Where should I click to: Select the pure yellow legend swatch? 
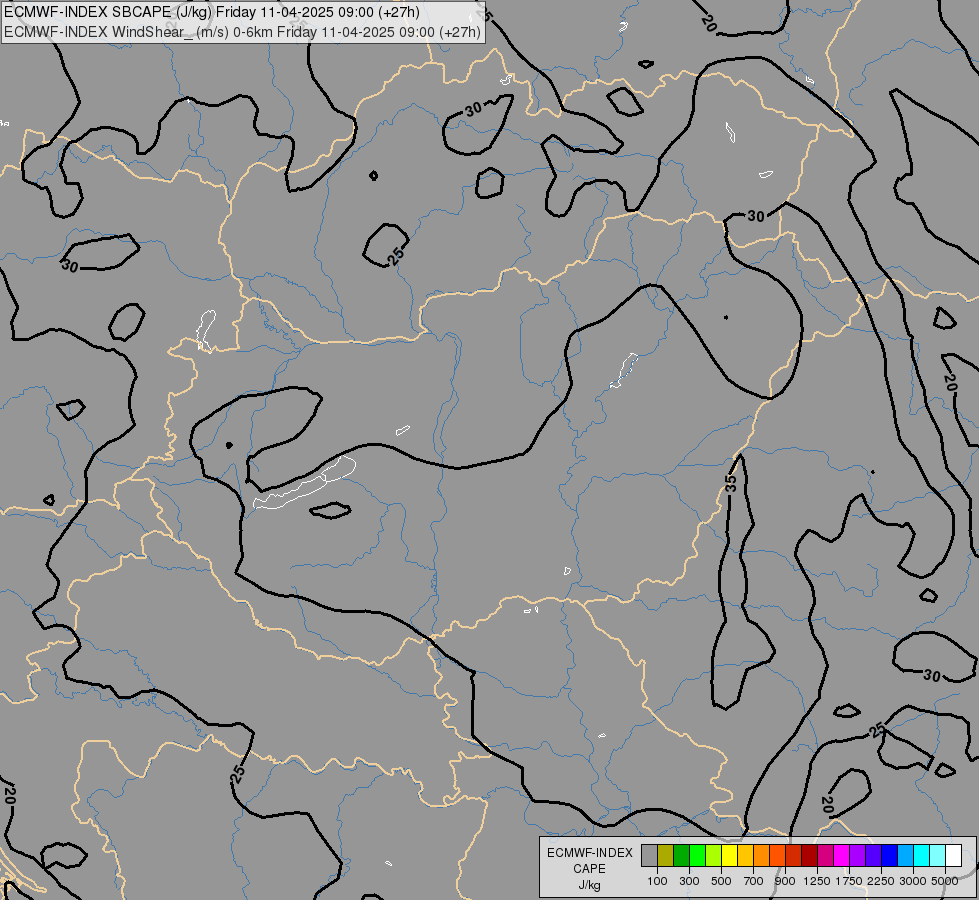(x=729, y=856)
